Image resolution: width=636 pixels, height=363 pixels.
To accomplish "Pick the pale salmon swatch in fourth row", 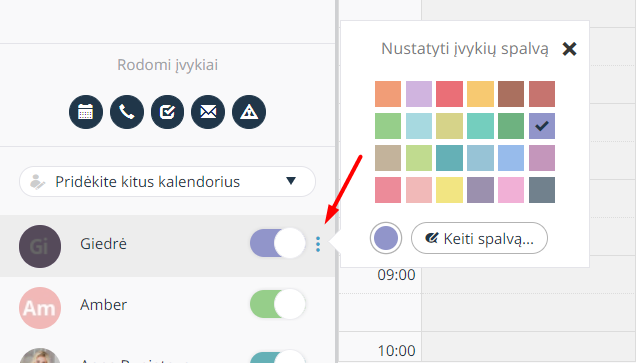I will click(419, 190).
